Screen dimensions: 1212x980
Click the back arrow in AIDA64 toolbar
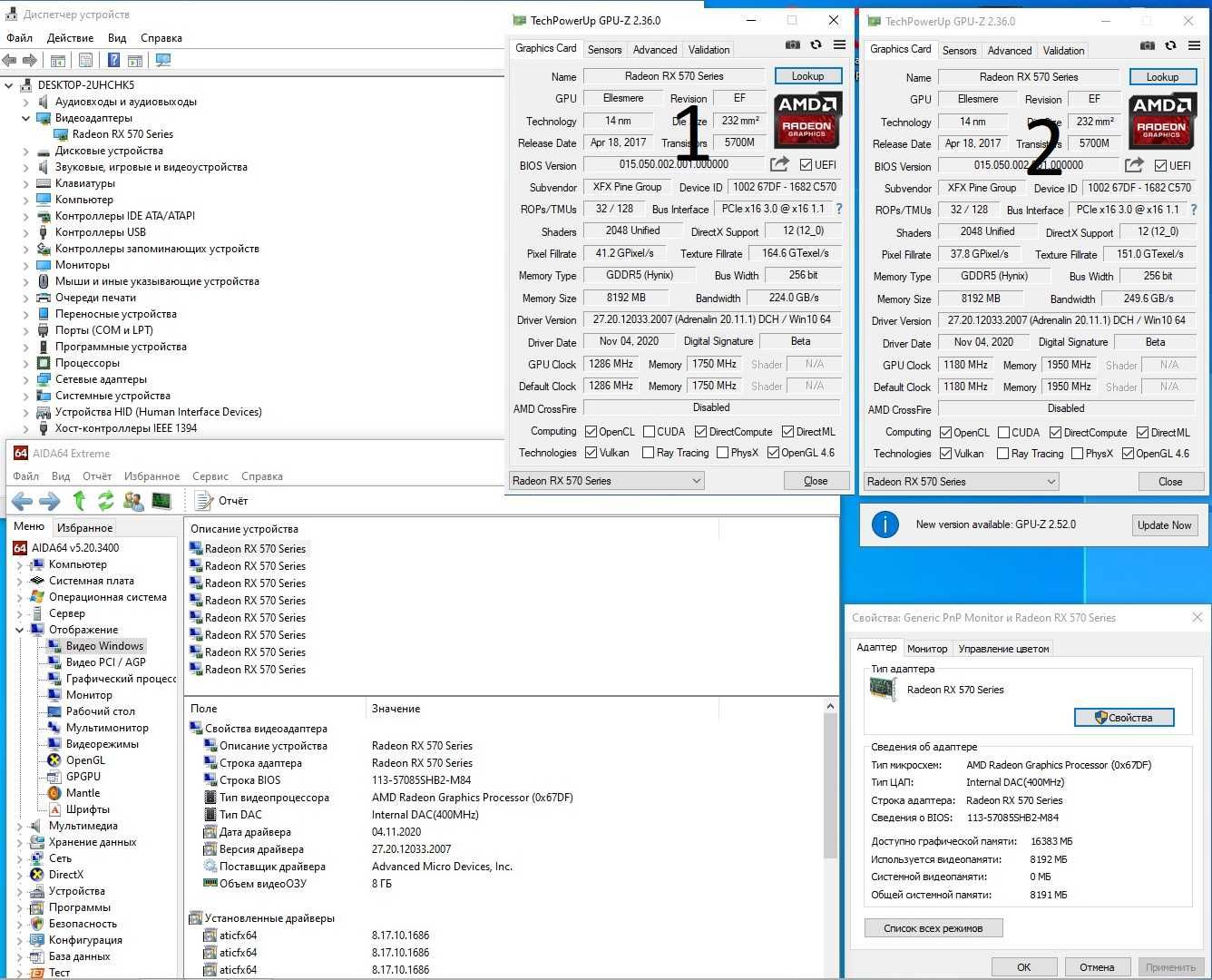[x=22, y=501]
